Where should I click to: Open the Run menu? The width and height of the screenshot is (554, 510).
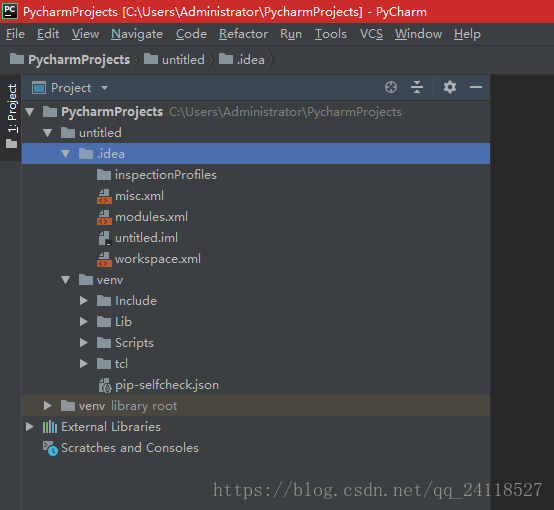click(291, 34)
